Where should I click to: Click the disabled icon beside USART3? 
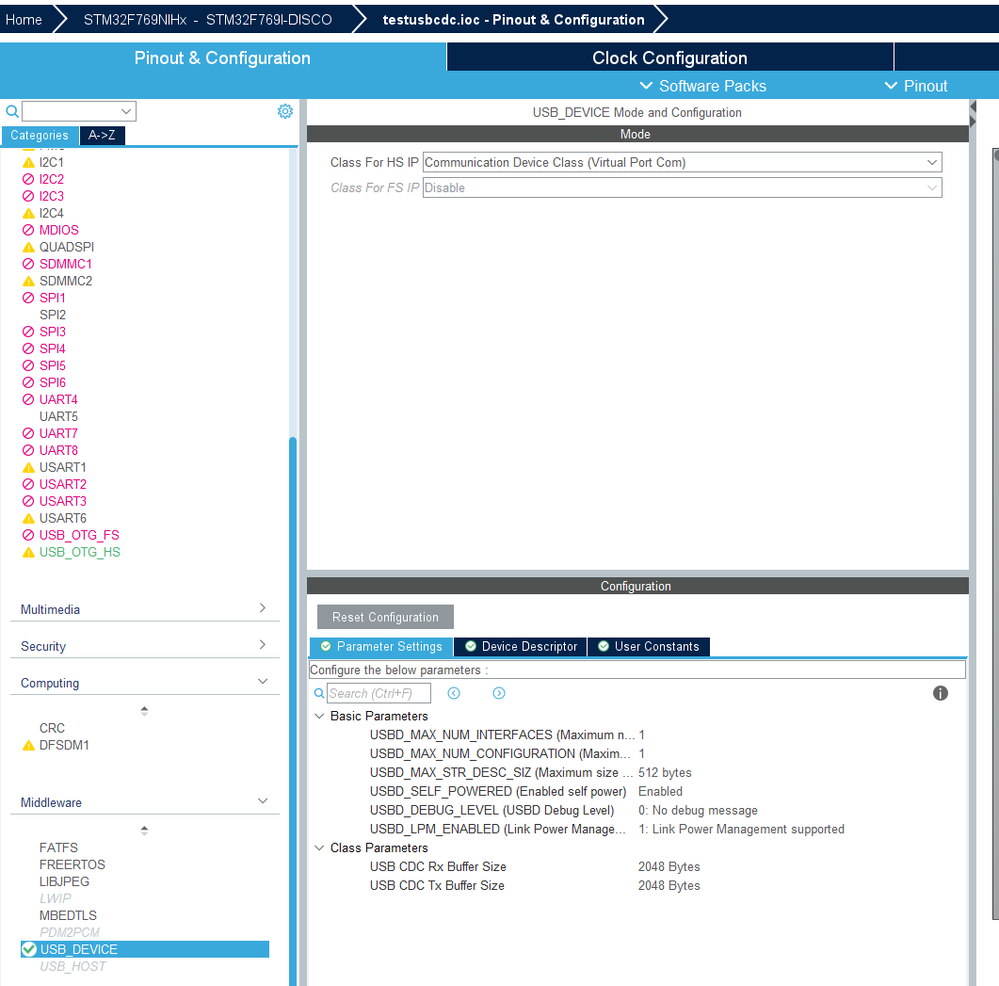[28, 501]
